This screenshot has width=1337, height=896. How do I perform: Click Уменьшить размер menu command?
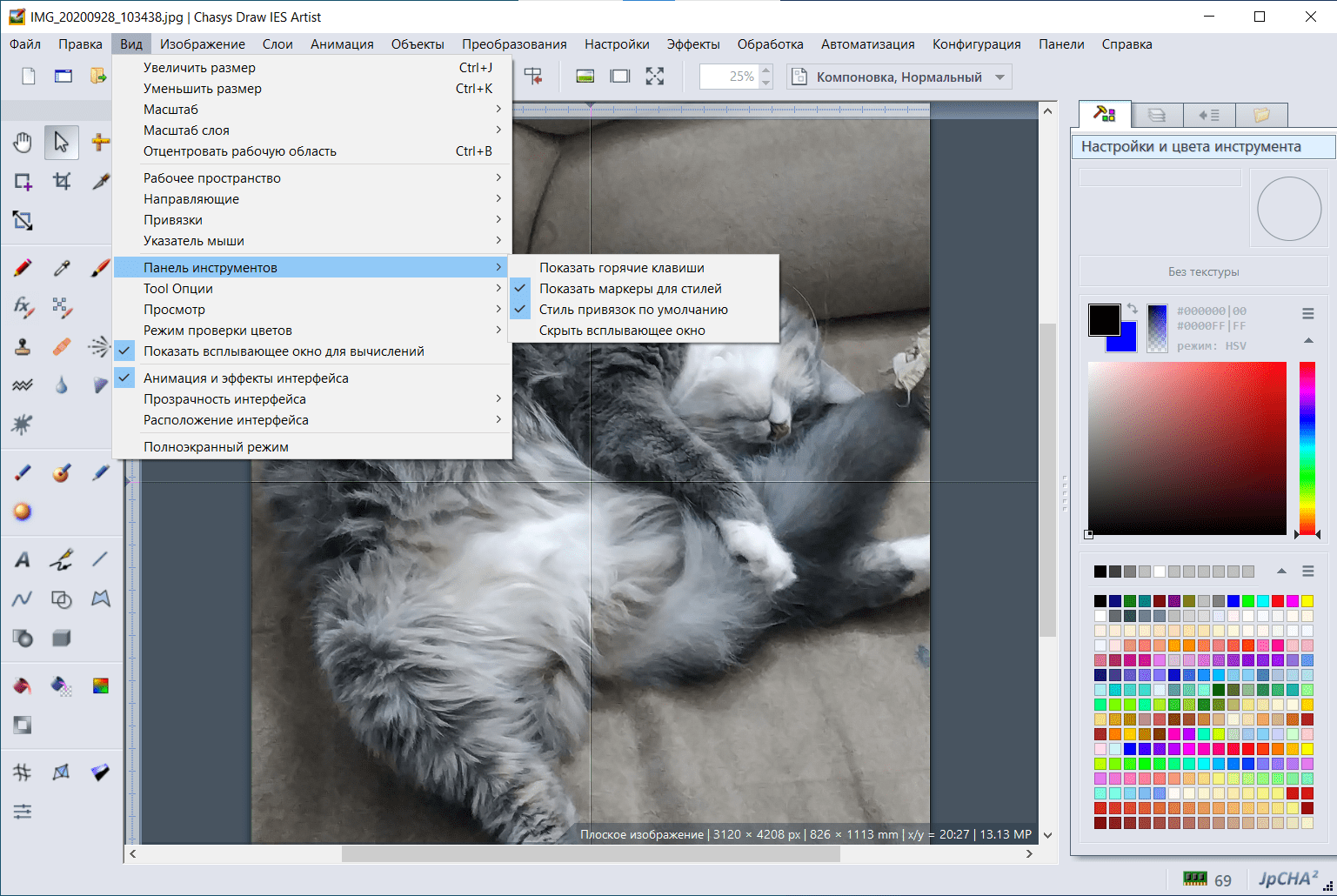click(312, 89)
